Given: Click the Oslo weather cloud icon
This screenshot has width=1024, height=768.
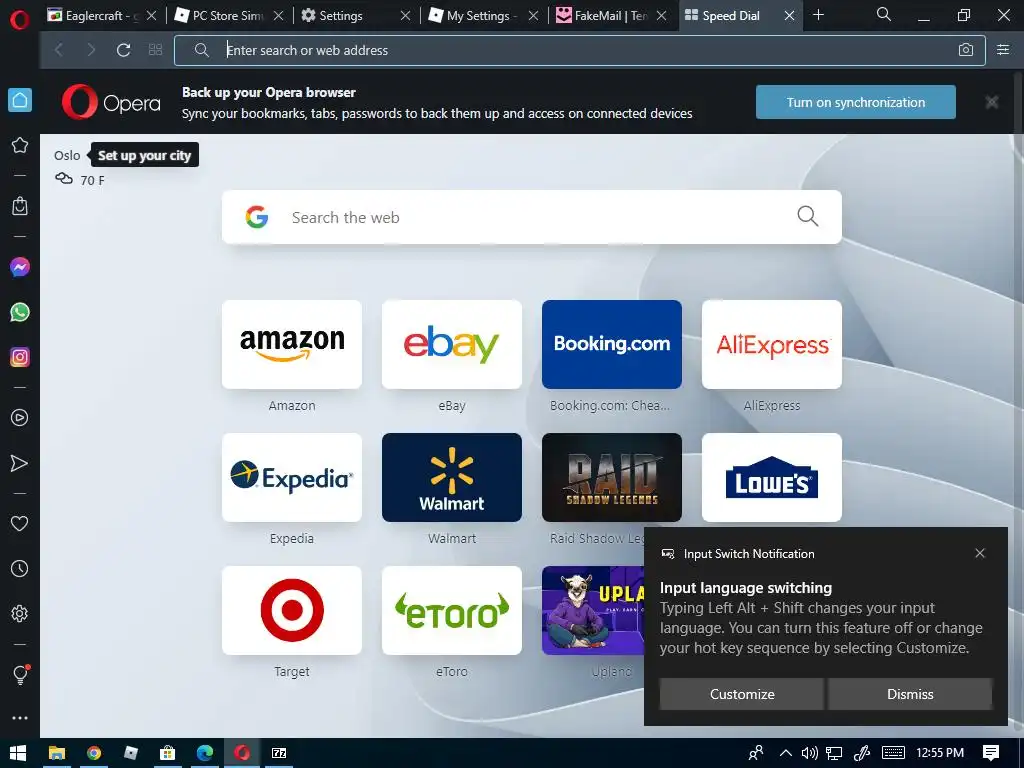Looking at the screenshot, I should [x=64, y=179].
